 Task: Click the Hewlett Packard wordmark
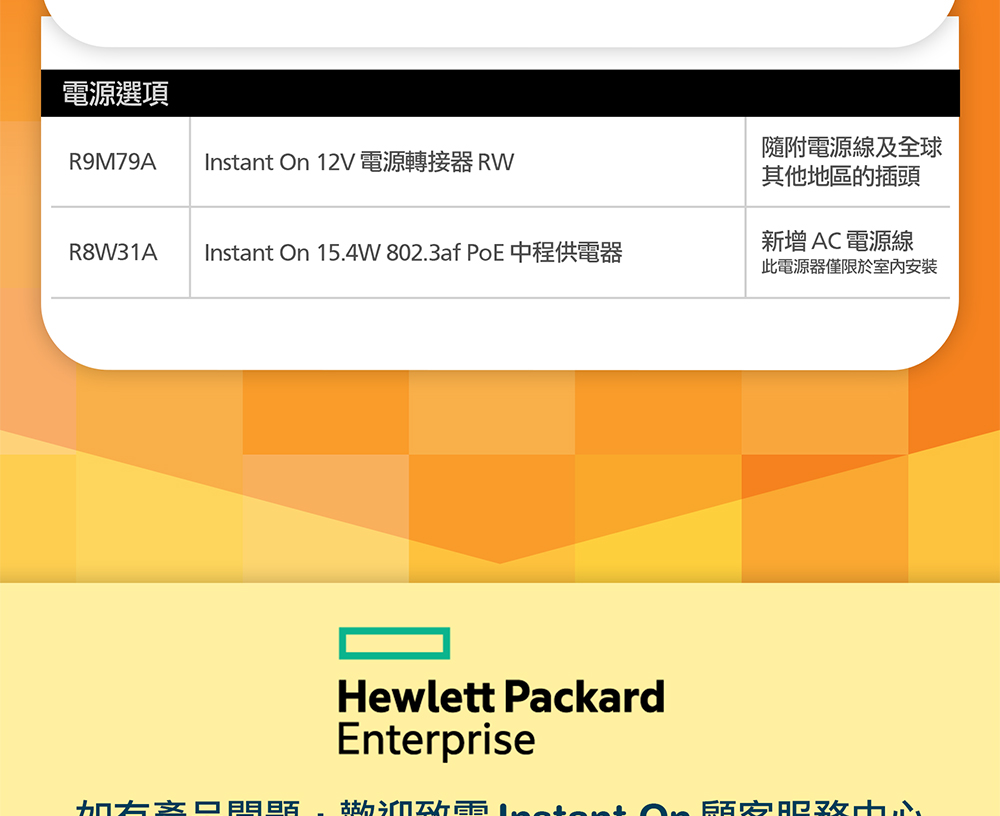coord(500,697)
